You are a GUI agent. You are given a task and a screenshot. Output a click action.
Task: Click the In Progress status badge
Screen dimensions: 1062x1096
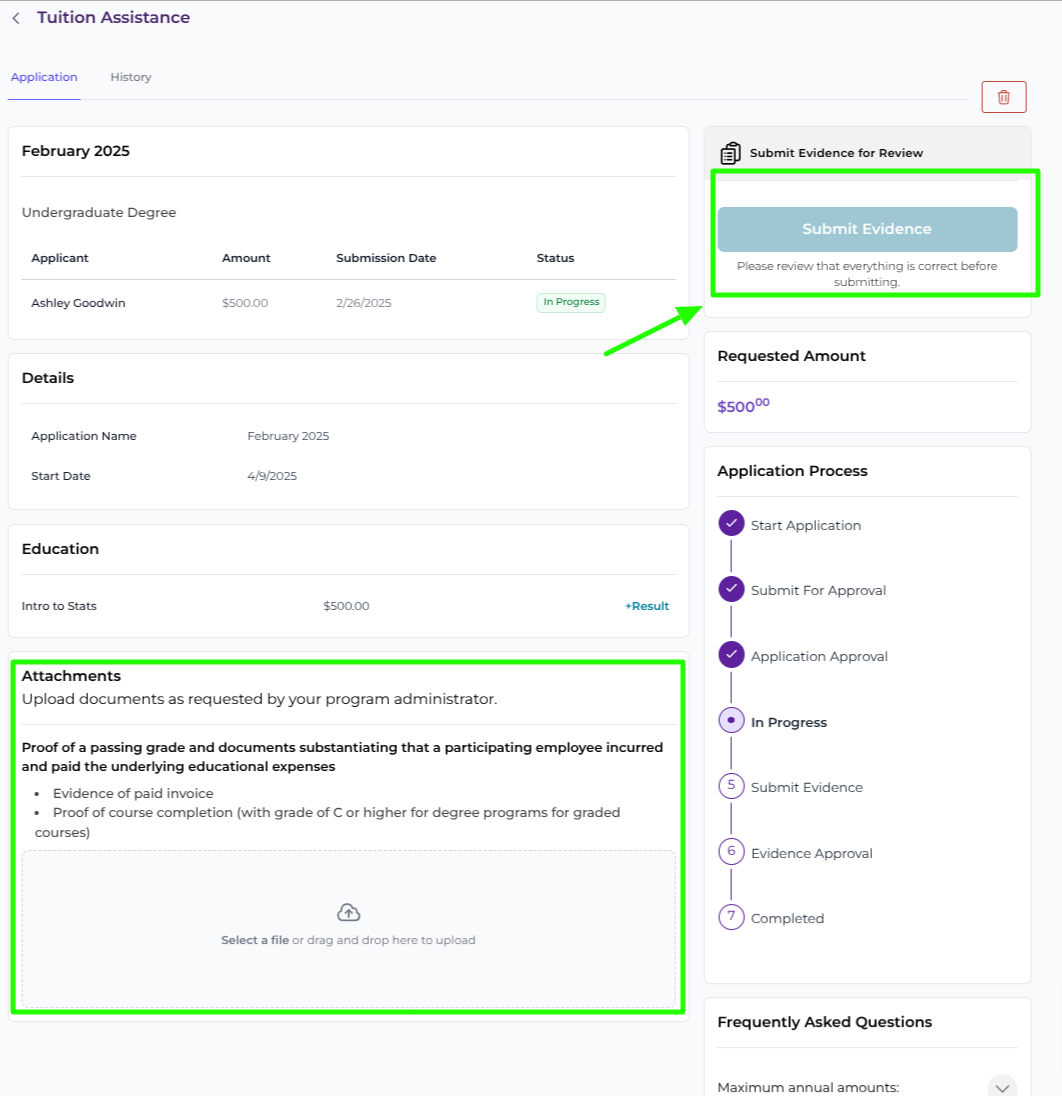pyautogui.click(x=571, y=302)
